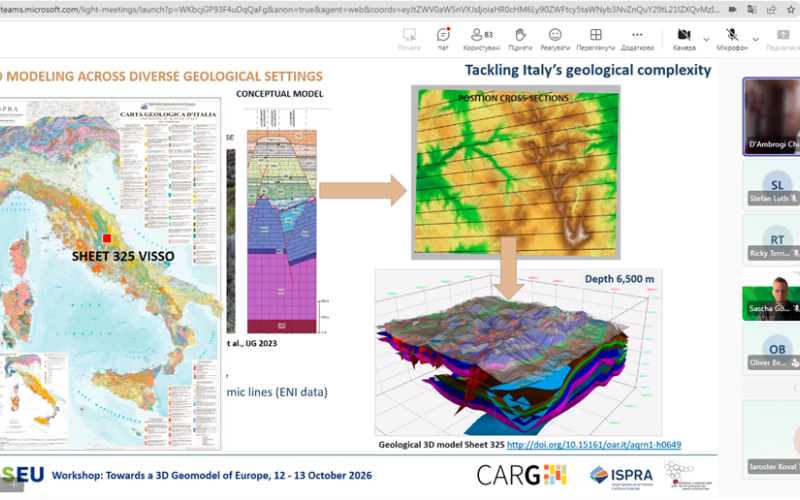This screenshot has height=500, width=800.
Task: Click the participant strip pager chevron
Action: pos(795,388)
